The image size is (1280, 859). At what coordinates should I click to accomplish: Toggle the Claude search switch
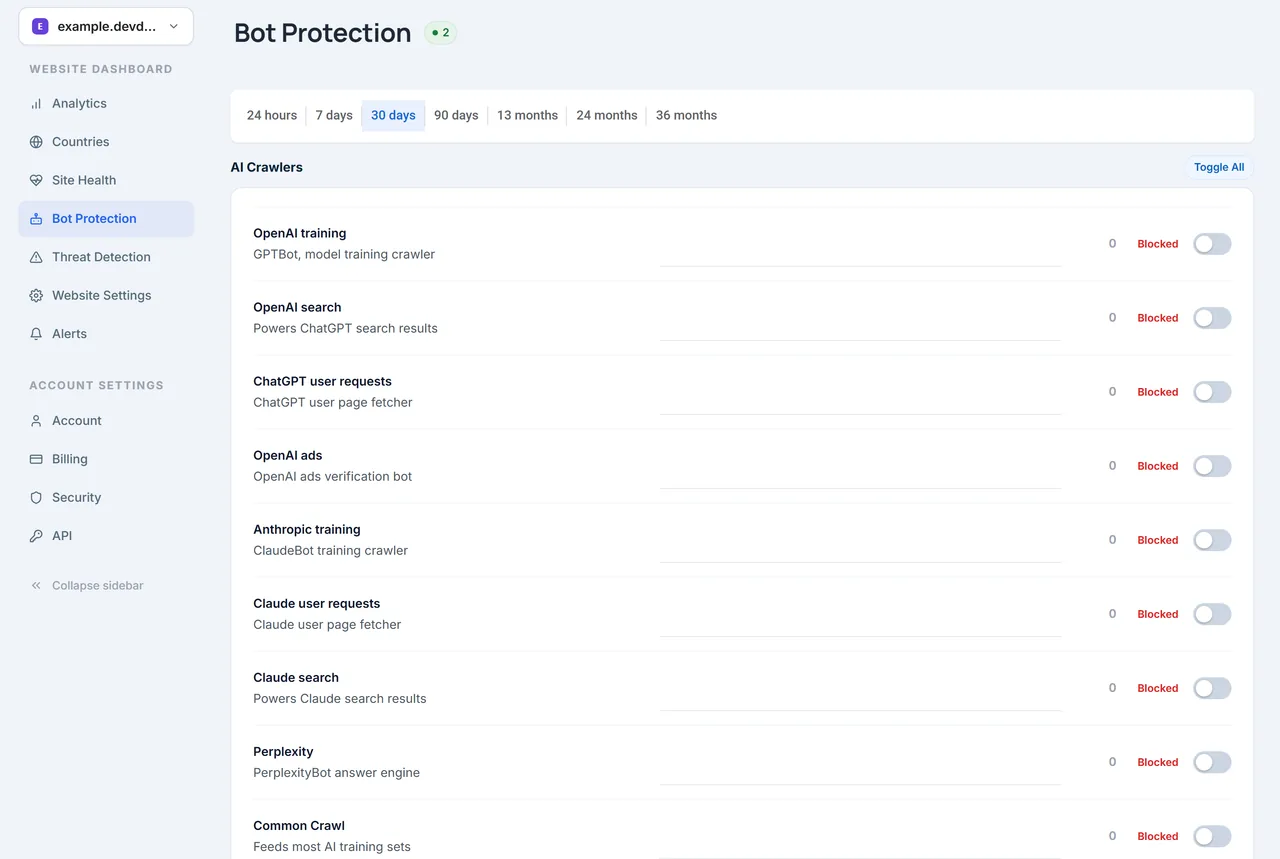coord(1212,688)
